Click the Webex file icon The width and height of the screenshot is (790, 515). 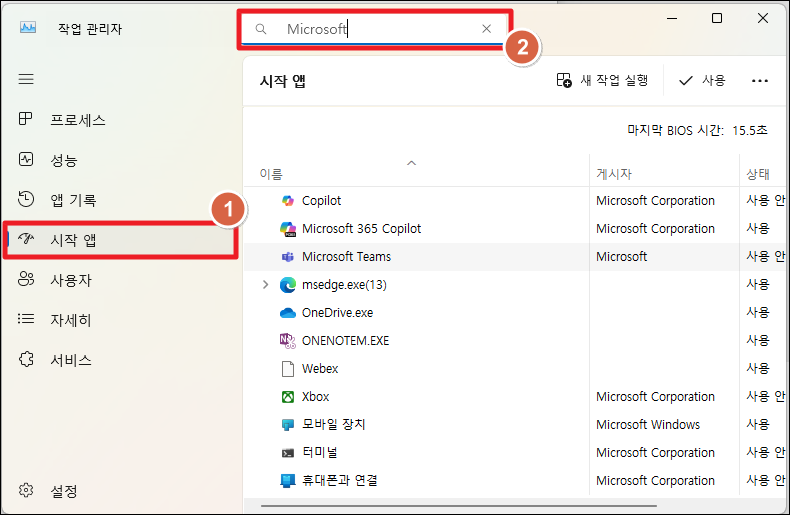coord(288,369)
